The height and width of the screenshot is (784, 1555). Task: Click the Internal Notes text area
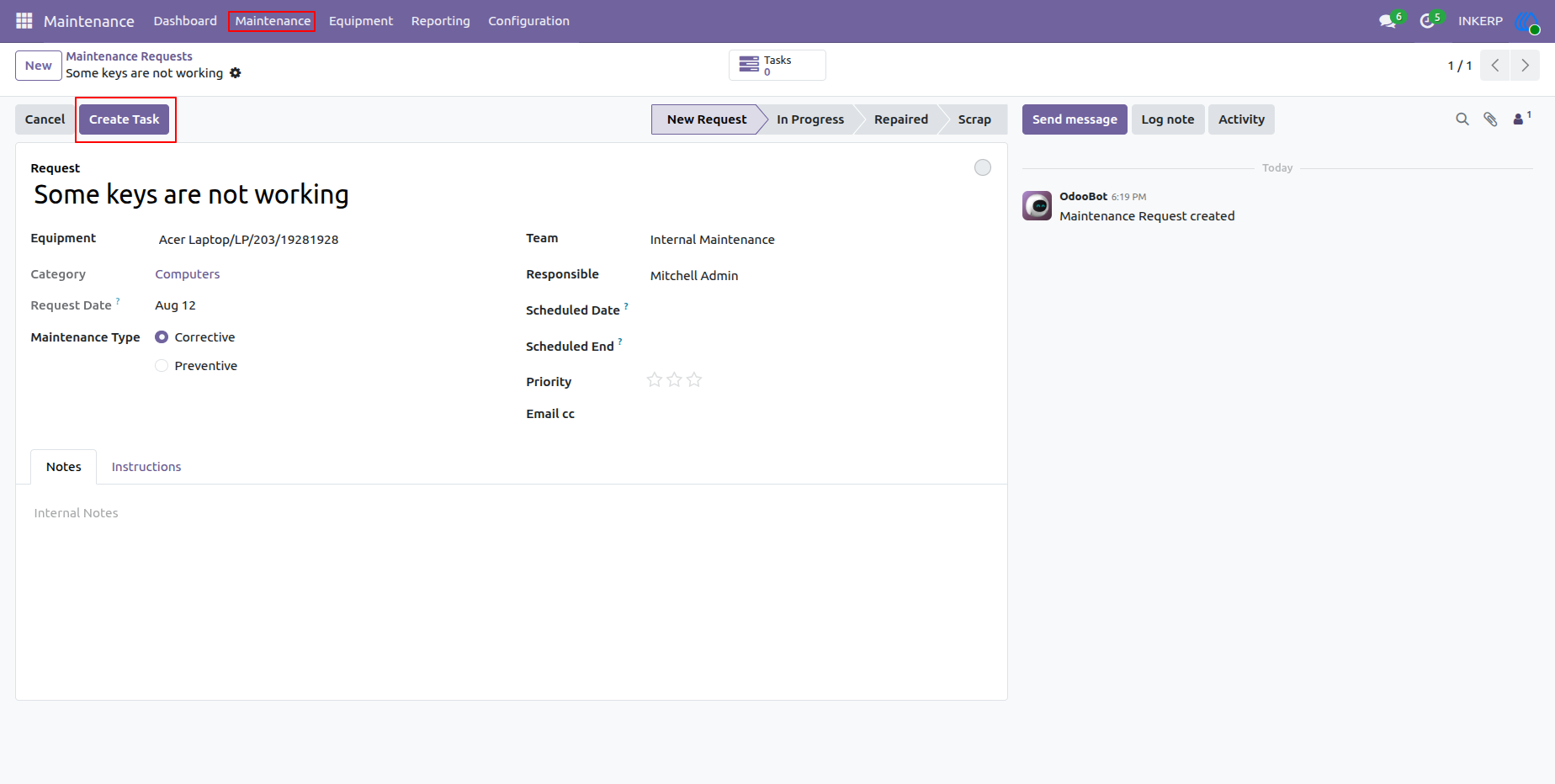(512, 513)
